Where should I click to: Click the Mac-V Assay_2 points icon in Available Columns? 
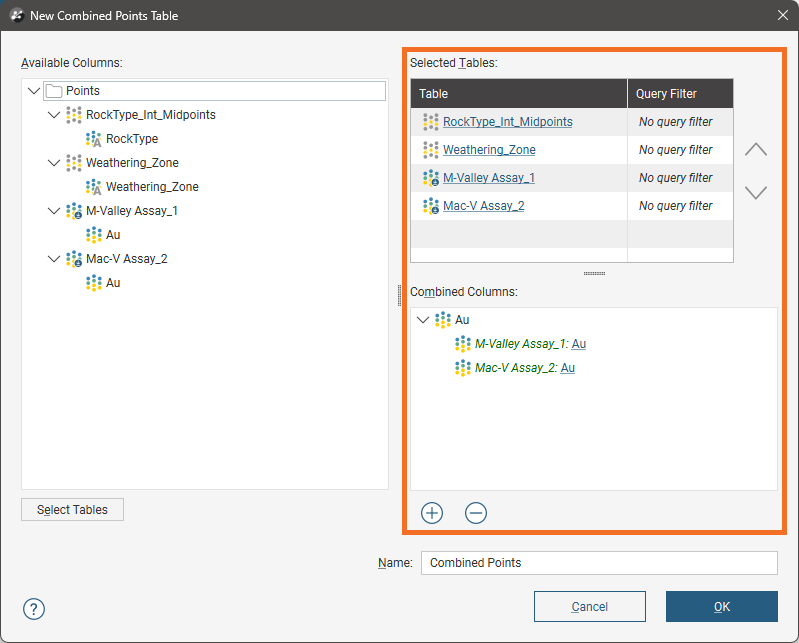click(x=74, y=259)
